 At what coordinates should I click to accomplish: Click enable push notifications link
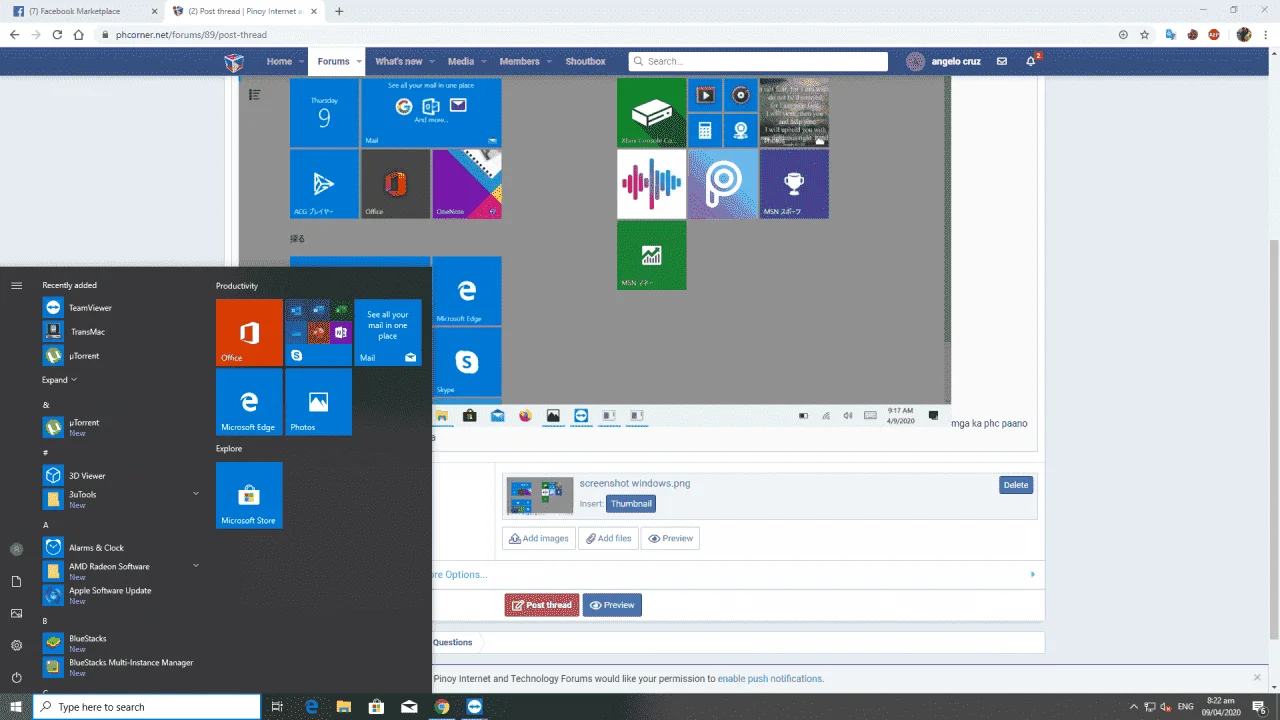(x=770, y=678)
